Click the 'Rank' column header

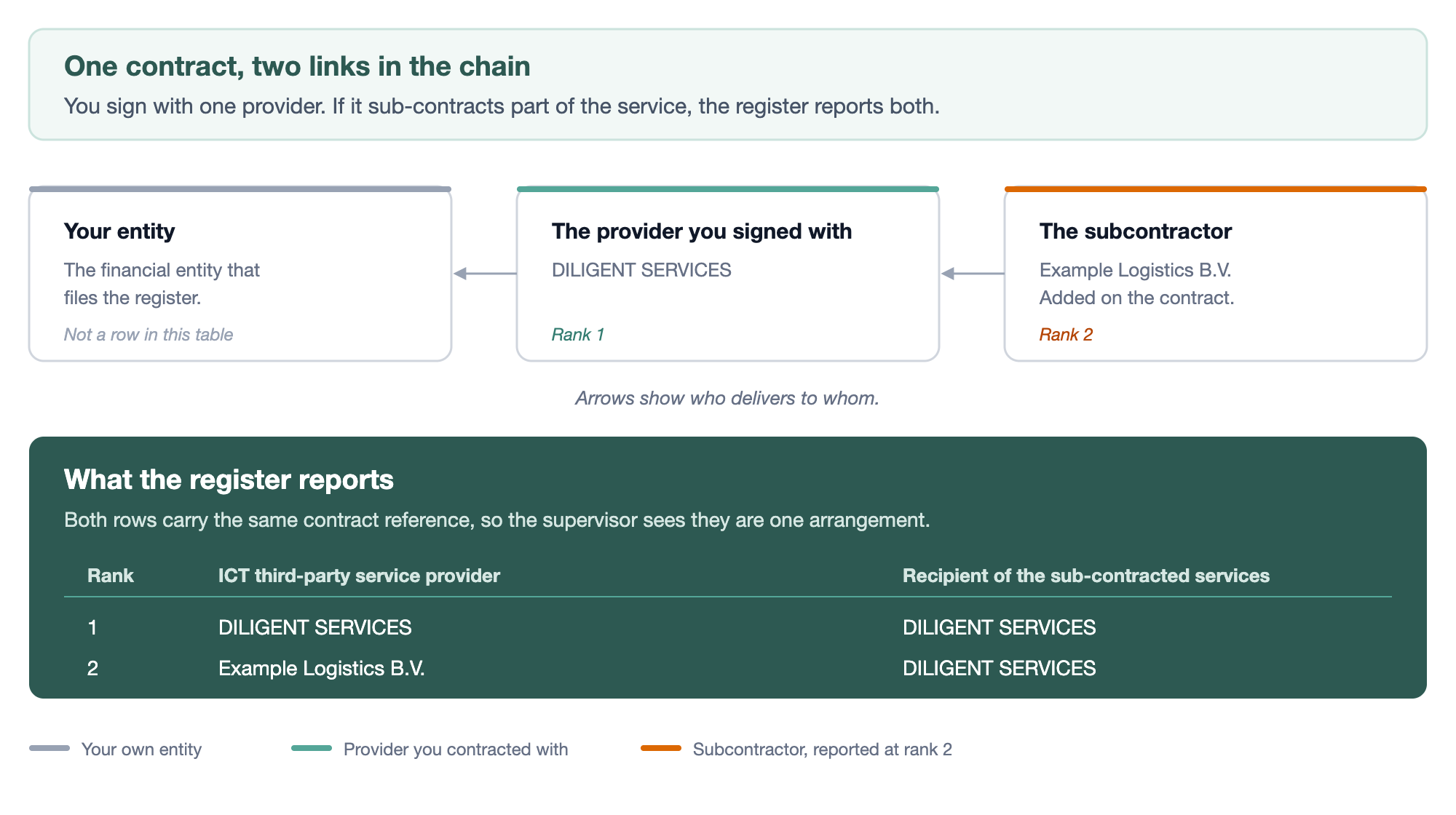(111, 576)
